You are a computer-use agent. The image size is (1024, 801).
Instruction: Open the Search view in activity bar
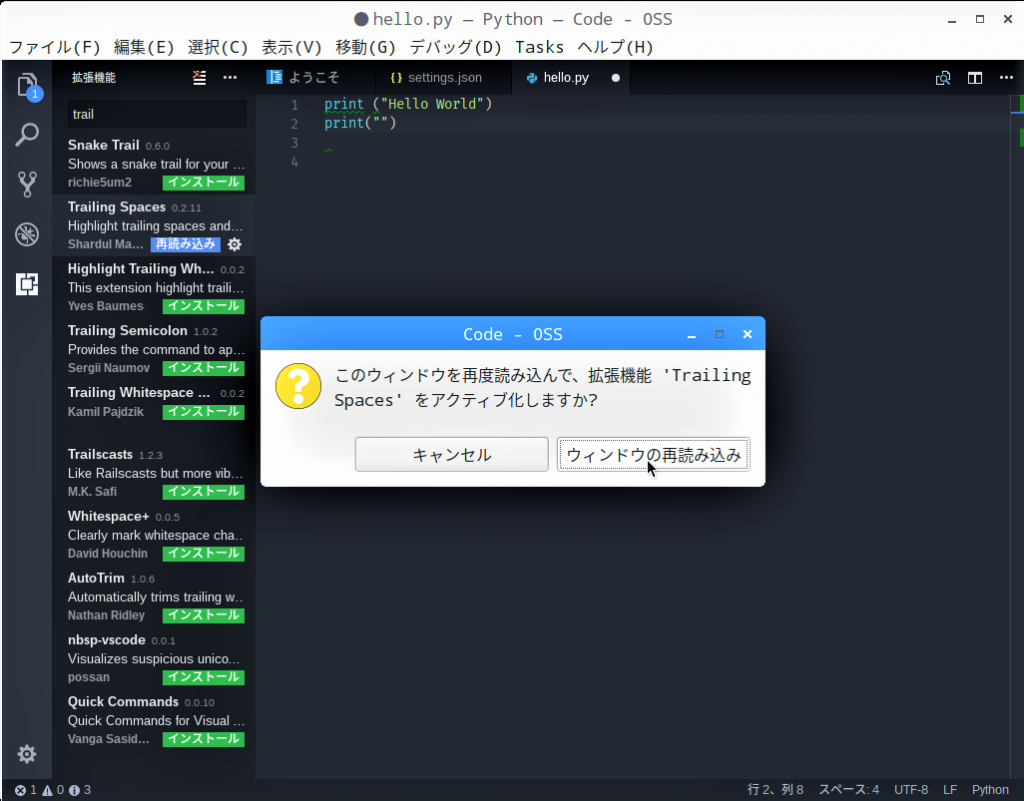click(27, 134)
